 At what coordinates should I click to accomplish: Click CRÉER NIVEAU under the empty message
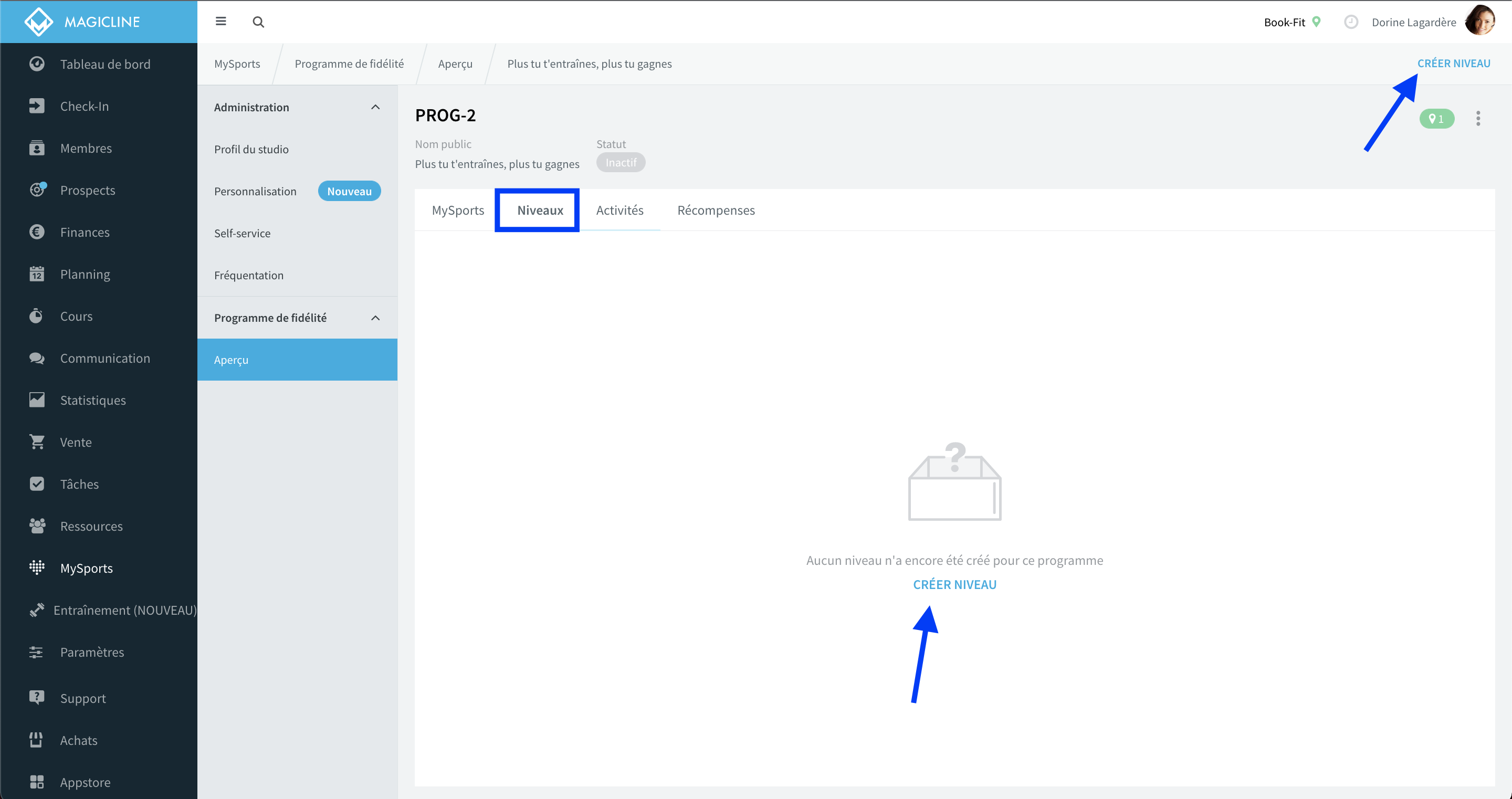954,585
